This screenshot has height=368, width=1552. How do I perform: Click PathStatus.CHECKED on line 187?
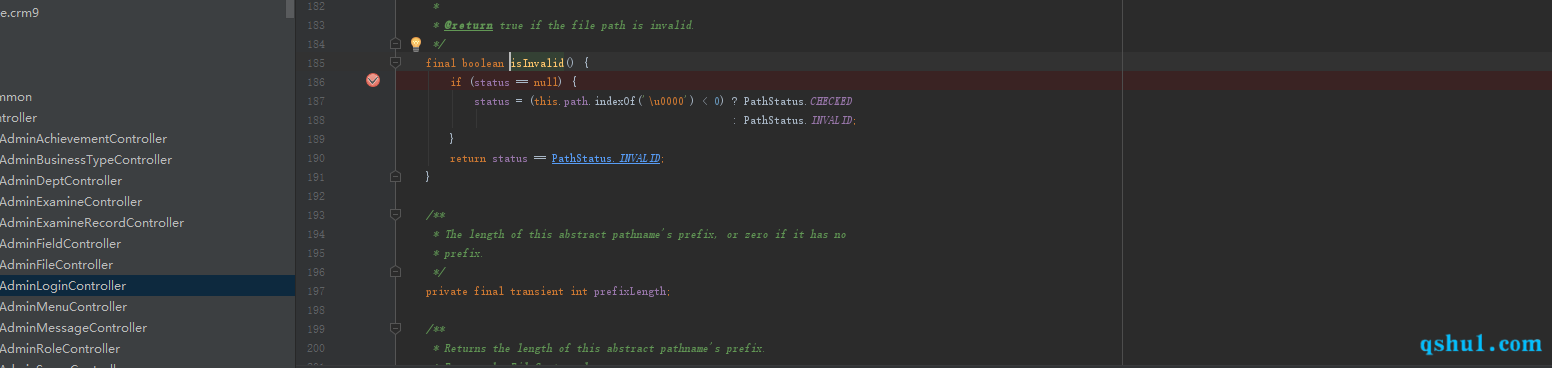click(798, 101)
